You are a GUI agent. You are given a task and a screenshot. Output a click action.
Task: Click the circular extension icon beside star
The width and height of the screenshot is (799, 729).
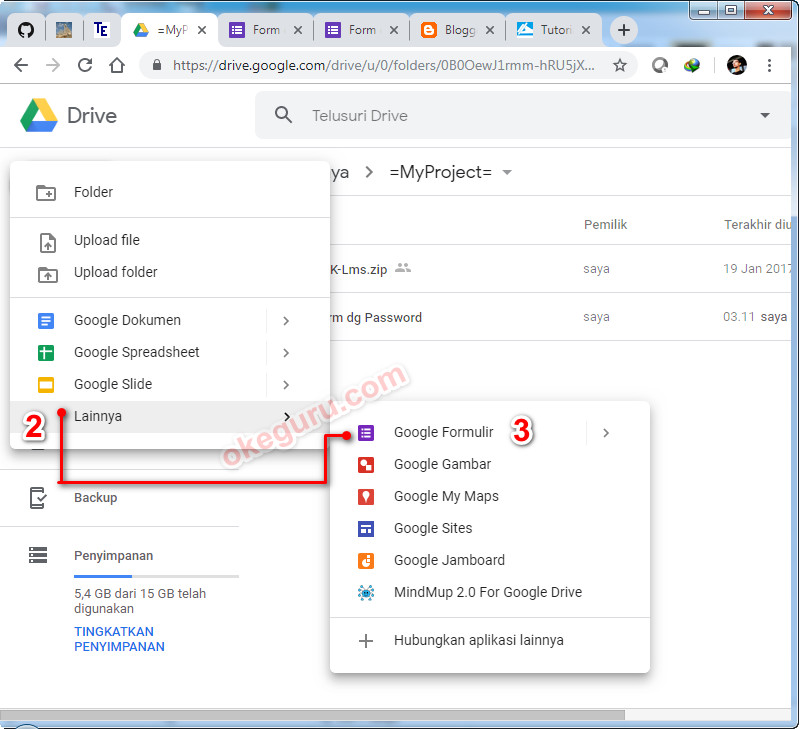click(x=660, y=65)
